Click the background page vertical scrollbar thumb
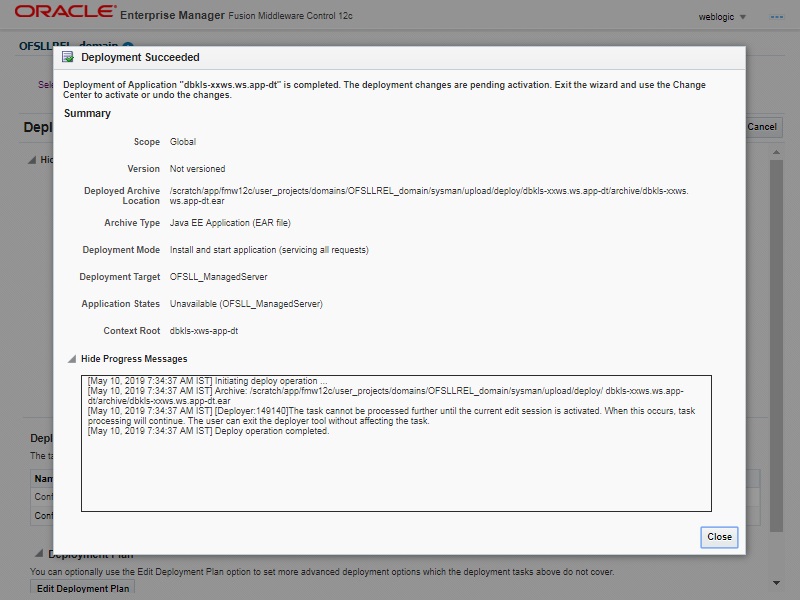This screenshot has height=600, width=800. pos(776,346)
